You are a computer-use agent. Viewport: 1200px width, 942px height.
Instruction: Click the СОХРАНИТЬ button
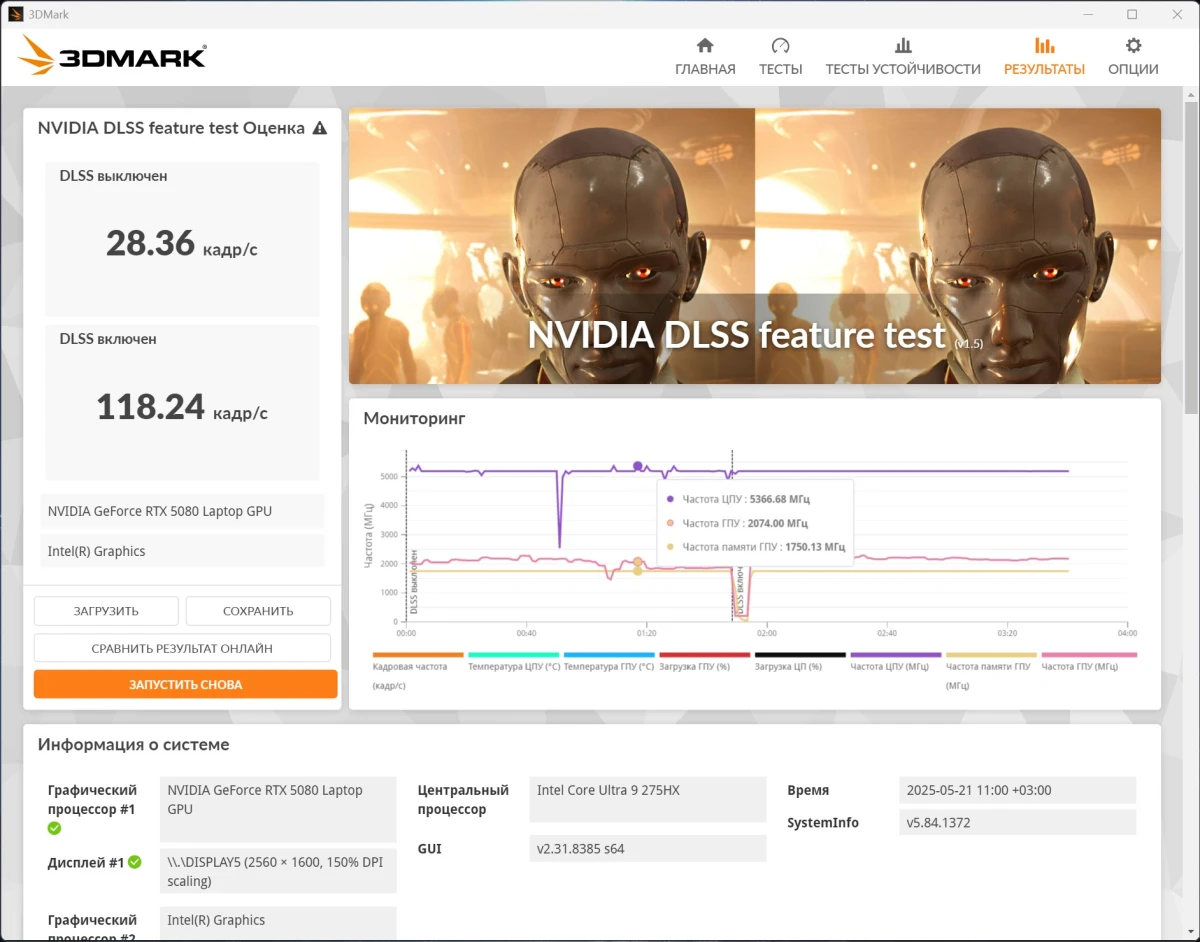pyautogui.click(x=258, y=611)
